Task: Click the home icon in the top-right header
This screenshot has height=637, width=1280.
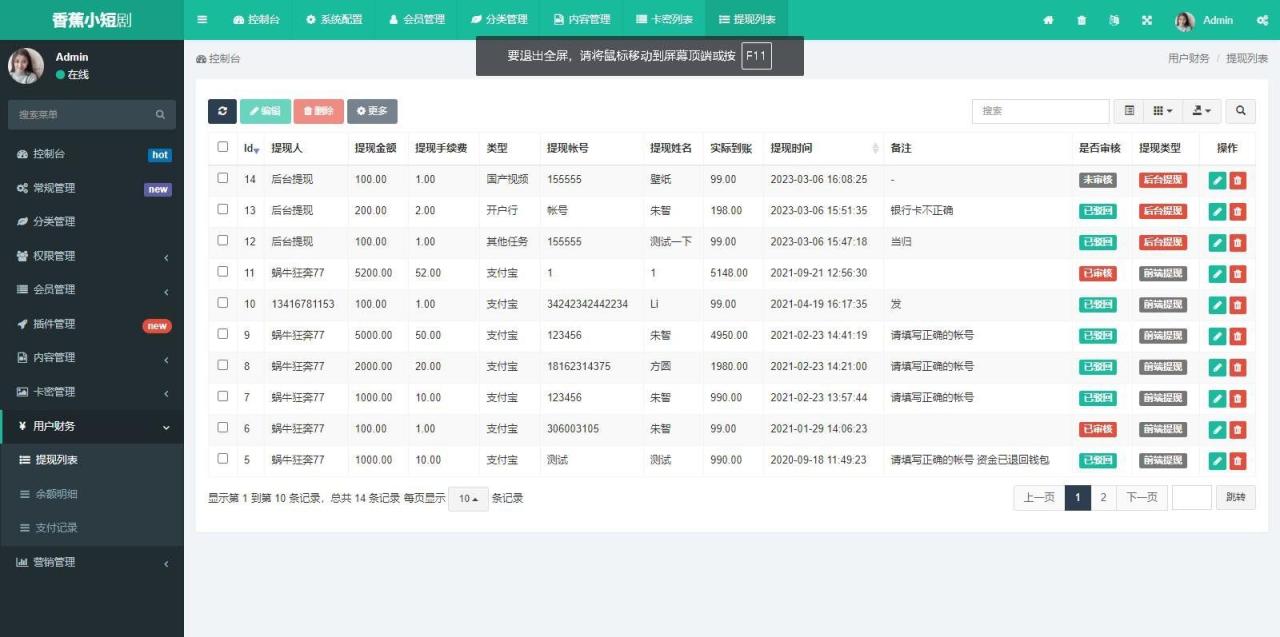Action: tap(1048, 19)
